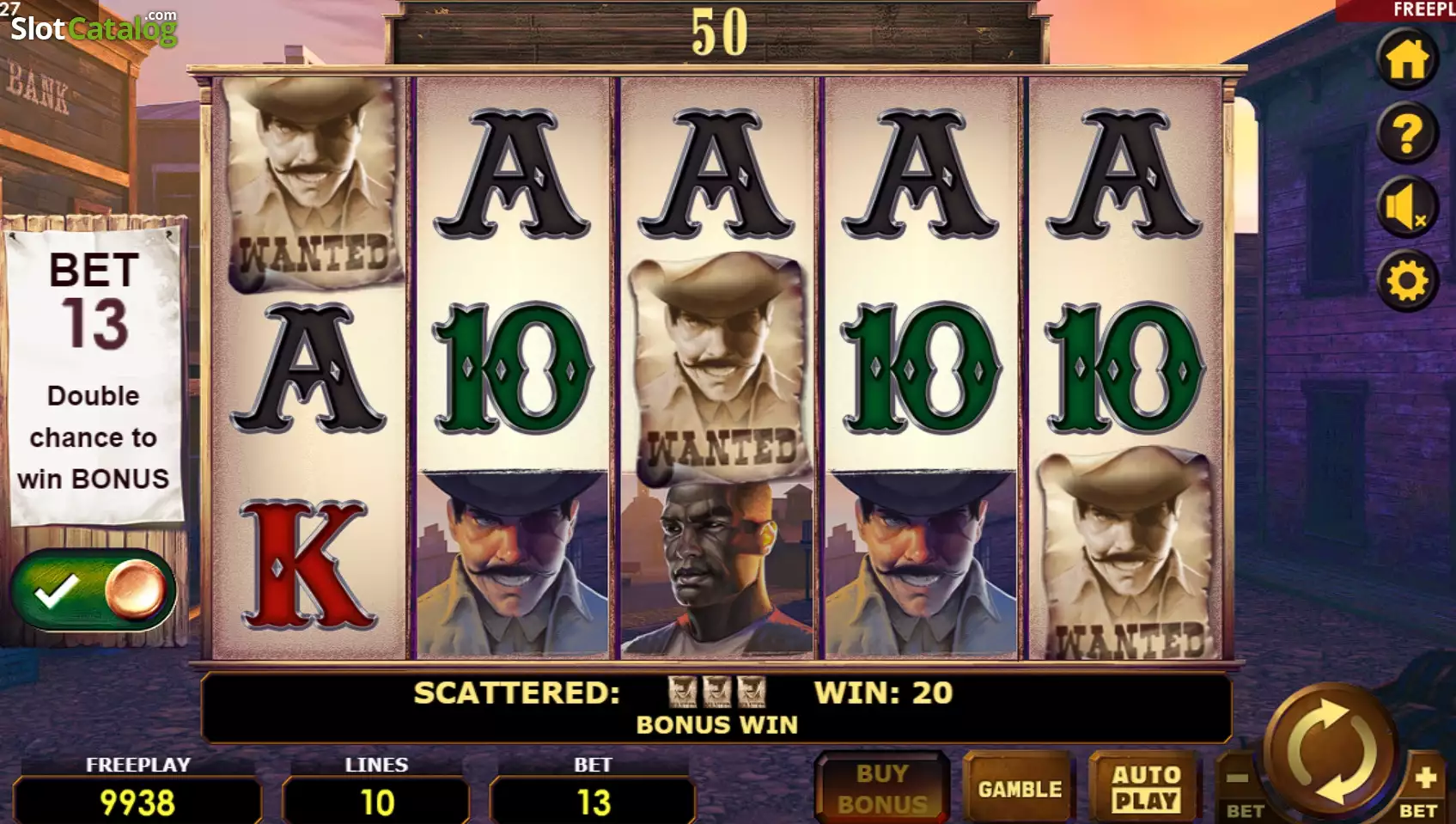Image resolution: width=1456 pixels, height=824 pixels.
Task: Toggle the double chance bonus switch
Action: (x=93, y=591)
